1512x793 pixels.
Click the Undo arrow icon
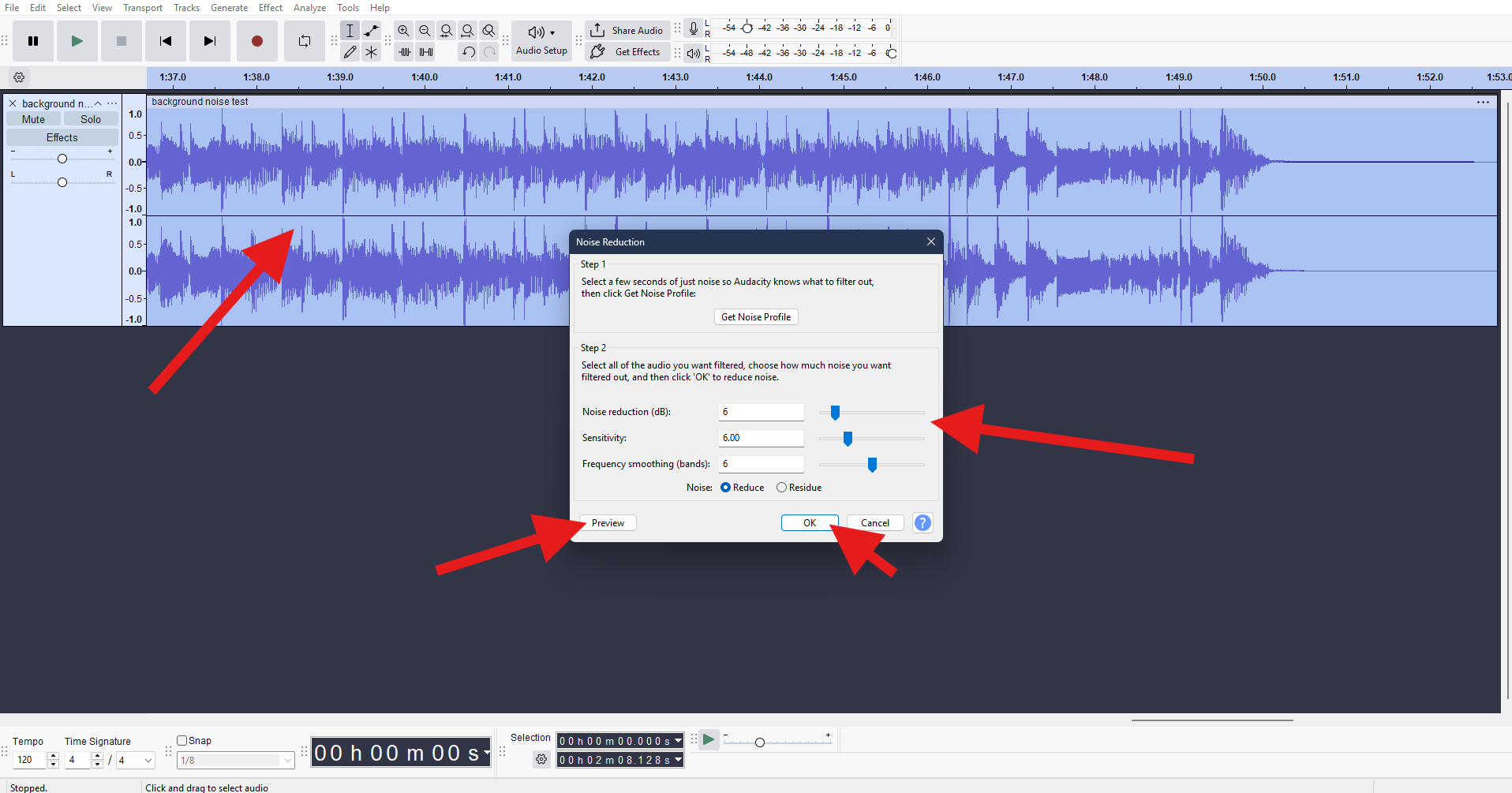468,51
